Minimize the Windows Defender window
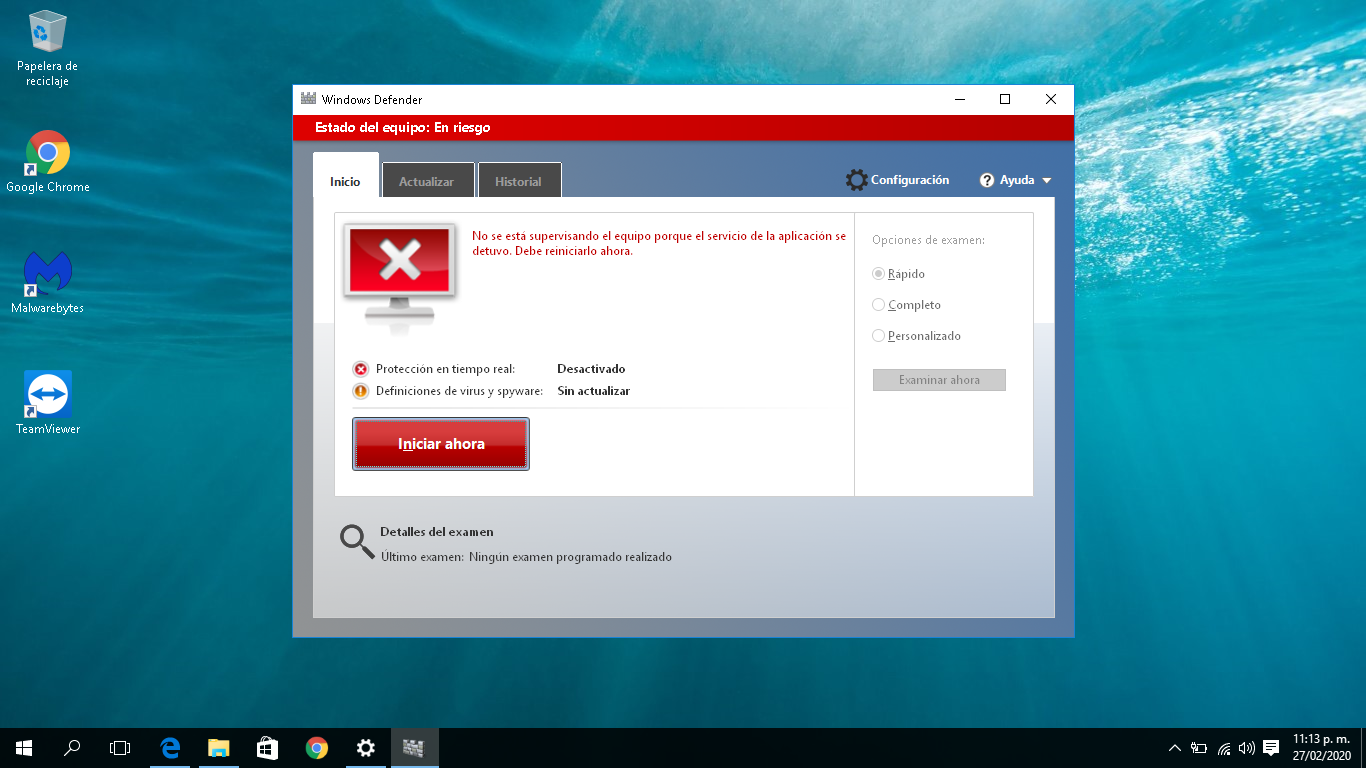The width and height of the screenshot is (1366, 768). pyautogui.click(x=959, y=99)
